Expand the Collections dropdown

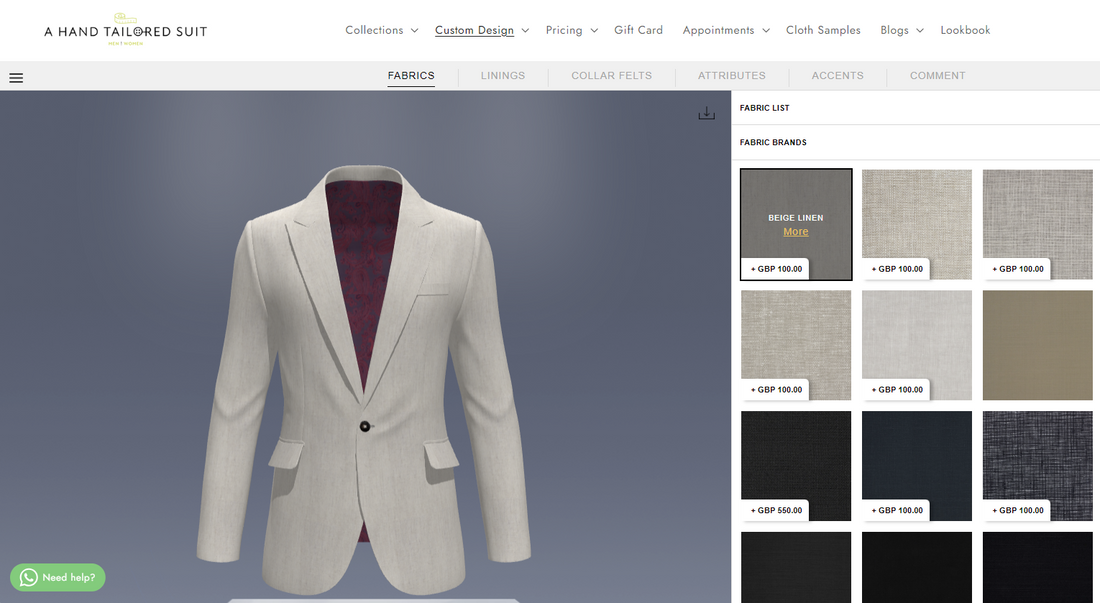coord(381,30)
